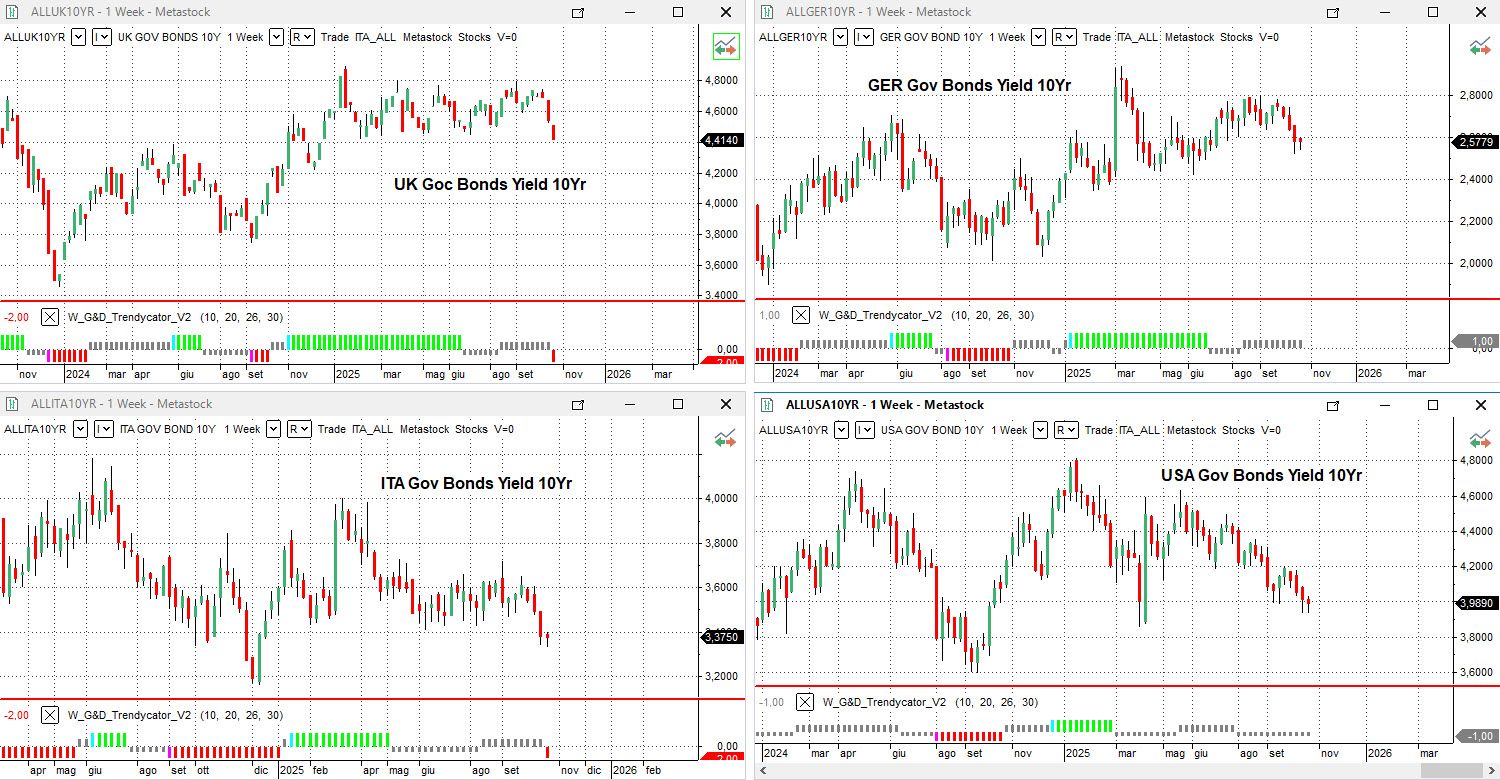Click the Trade label in Italy chart header
The image size is (1500, 780).
pos(332,429)
